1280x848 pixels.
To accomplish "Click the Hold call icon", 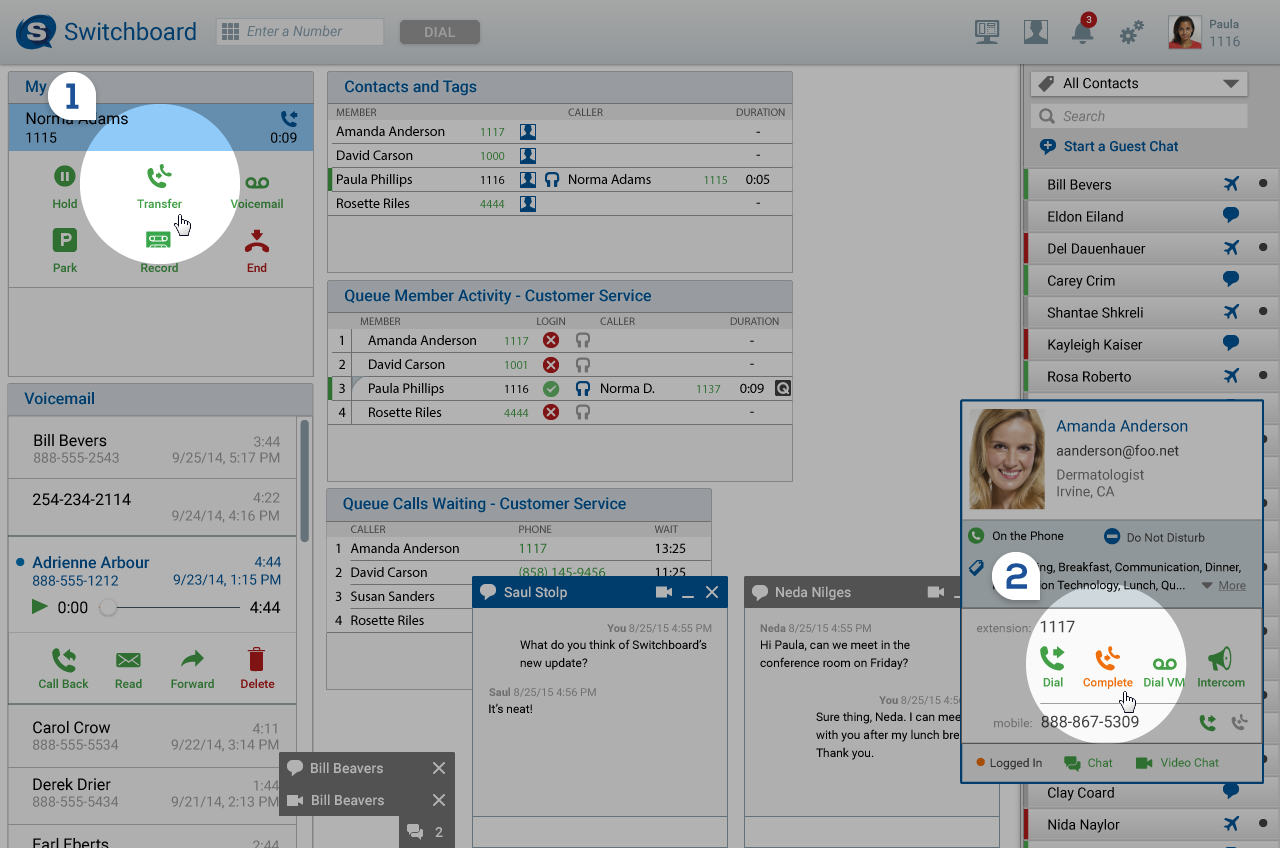I will coord(65,177).
